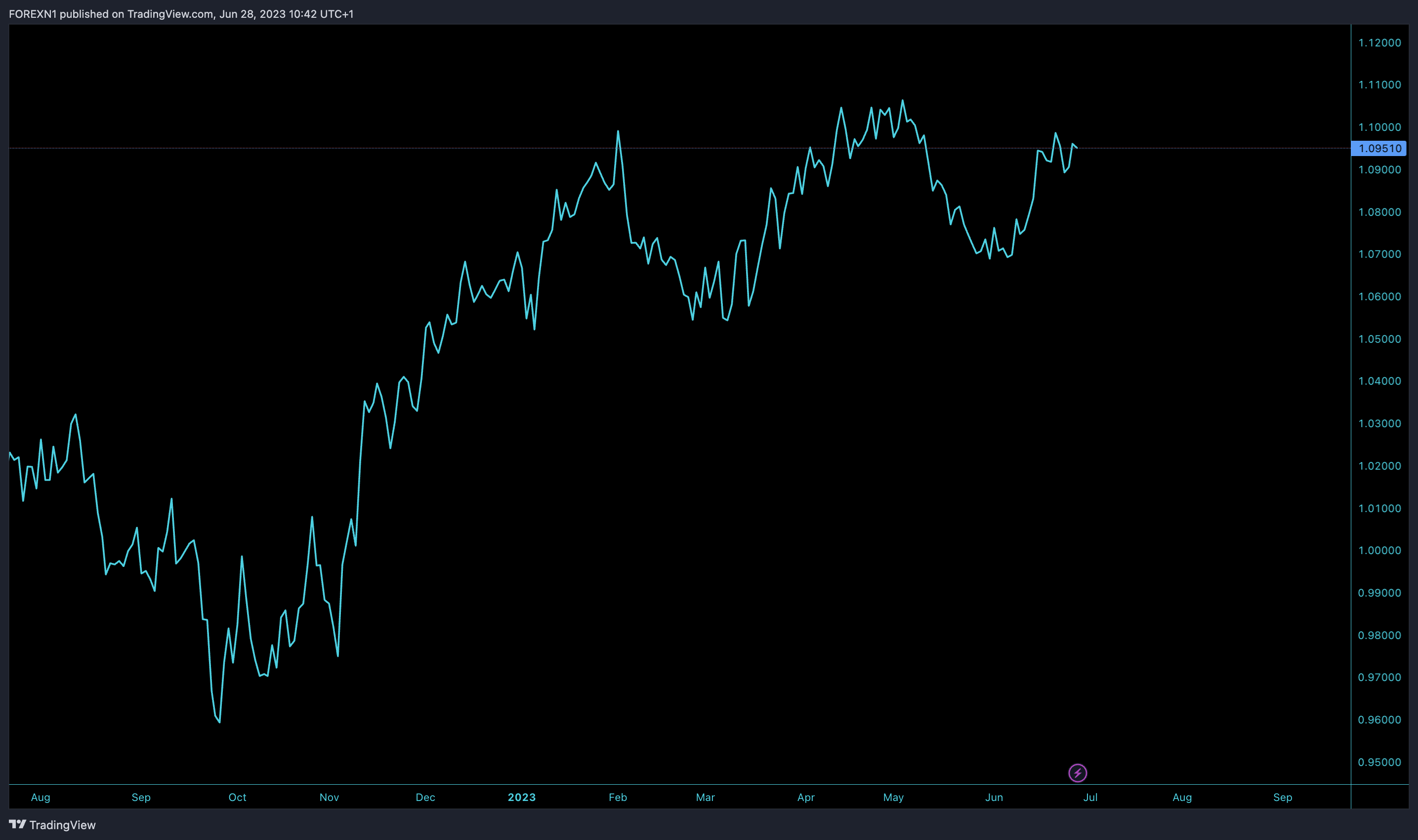Click the 2023 label on time axis
The width and height of the screenshot is (1418, 840).
[x=522, y=797]
